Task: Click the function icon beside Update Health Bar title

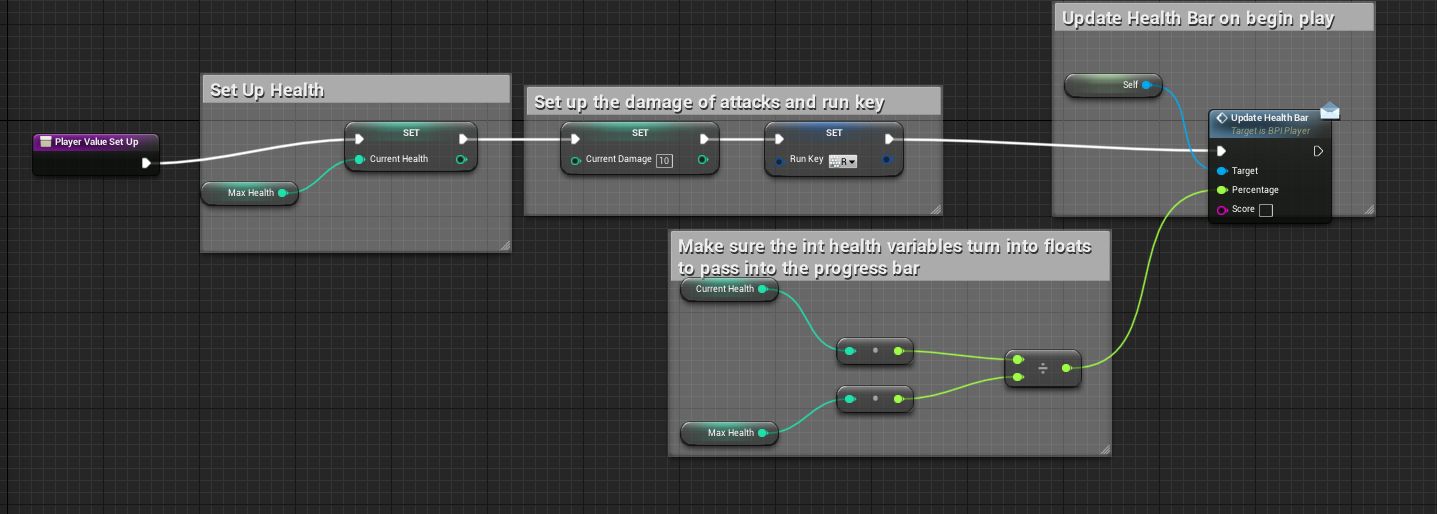Action: (1221, 118)
